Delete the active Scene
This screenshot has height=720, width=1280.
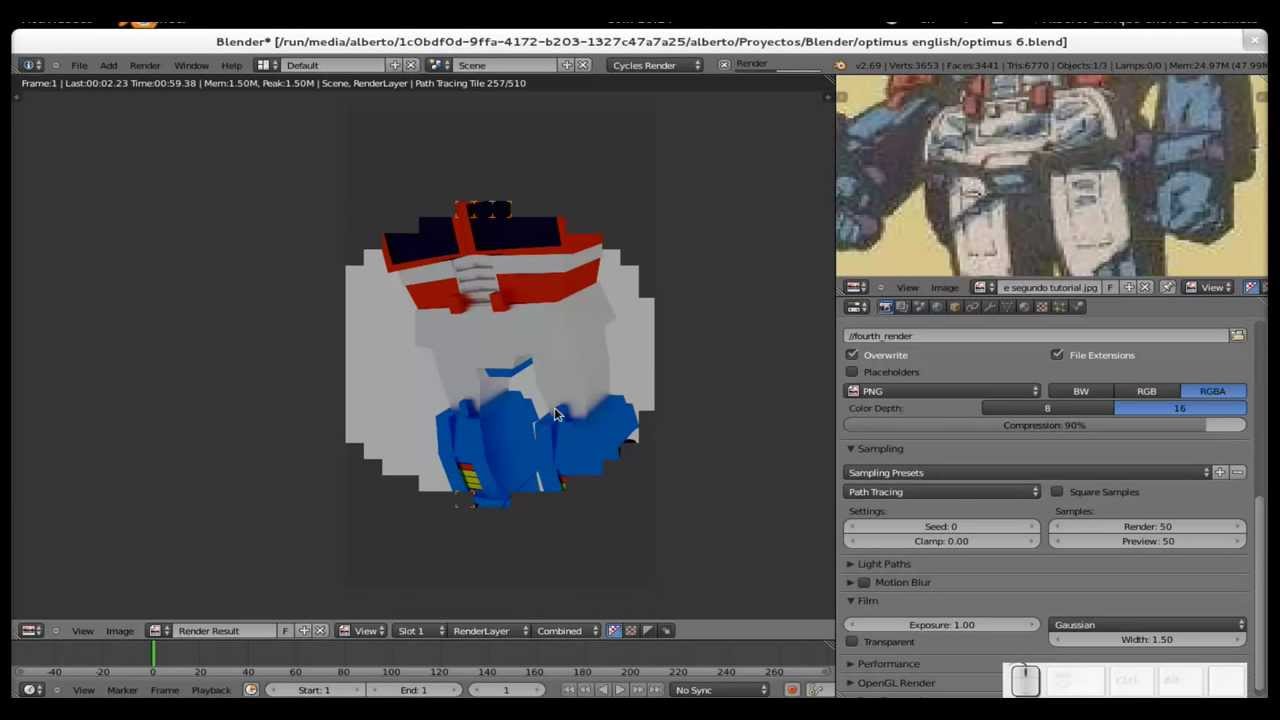pos(583,65)
